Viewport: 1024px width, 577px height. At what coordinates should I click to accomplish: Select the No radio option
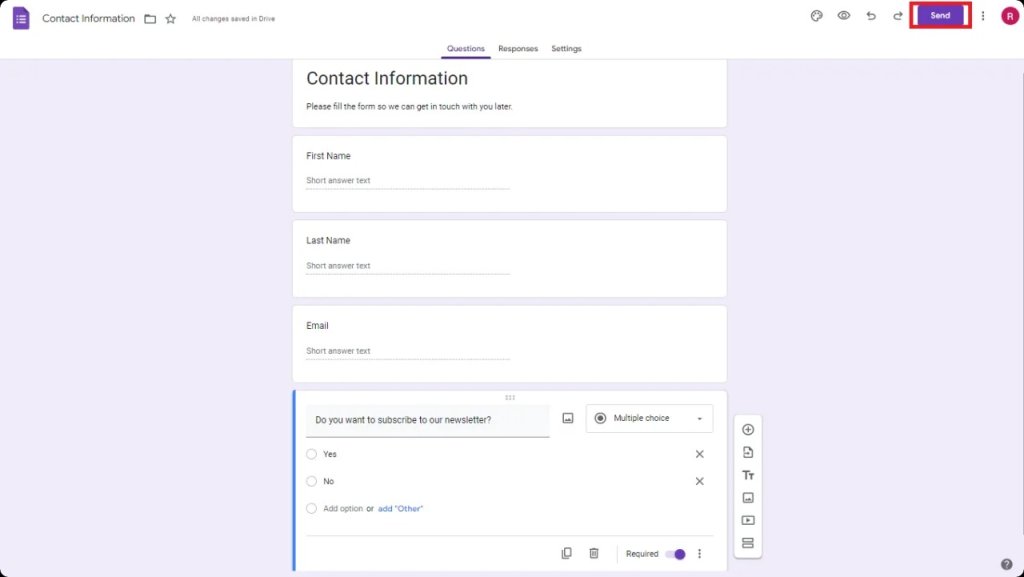point(311,481)
